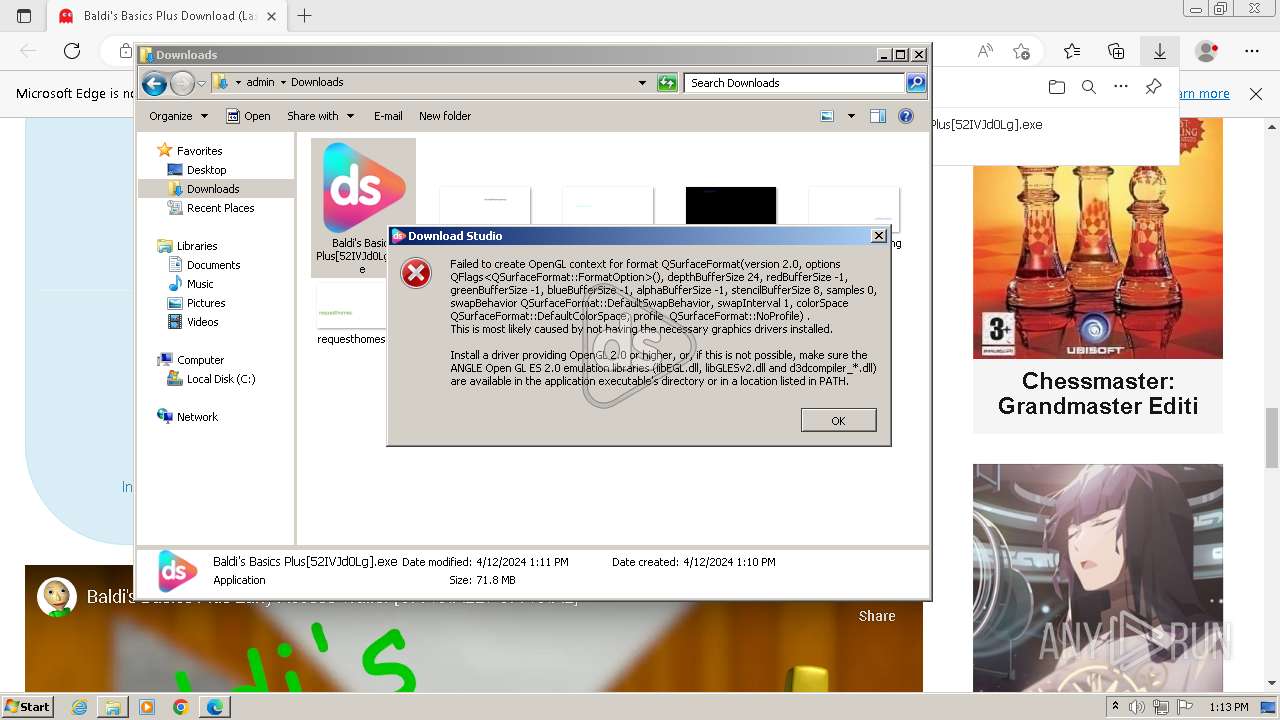Screen dimensions: 1280x720
Task: Select Computer in navigation pane
Action: (x=200, y=360)
